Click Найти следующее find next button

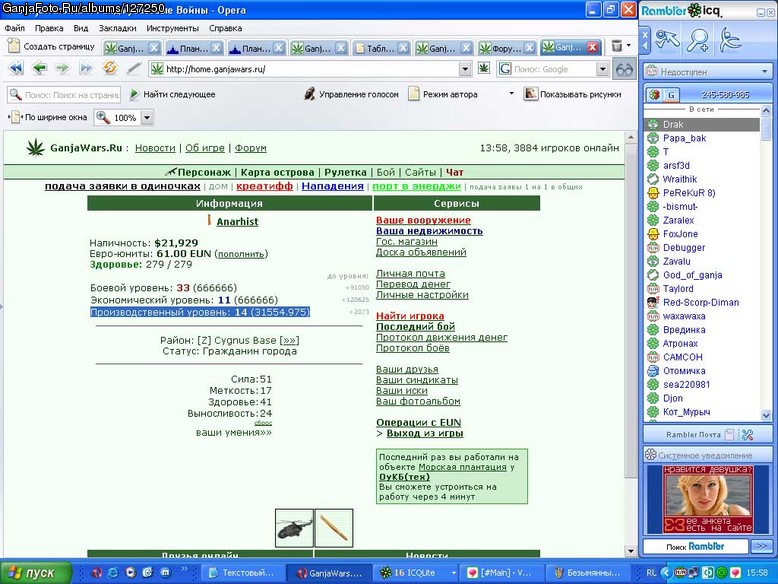pos(172,94)
